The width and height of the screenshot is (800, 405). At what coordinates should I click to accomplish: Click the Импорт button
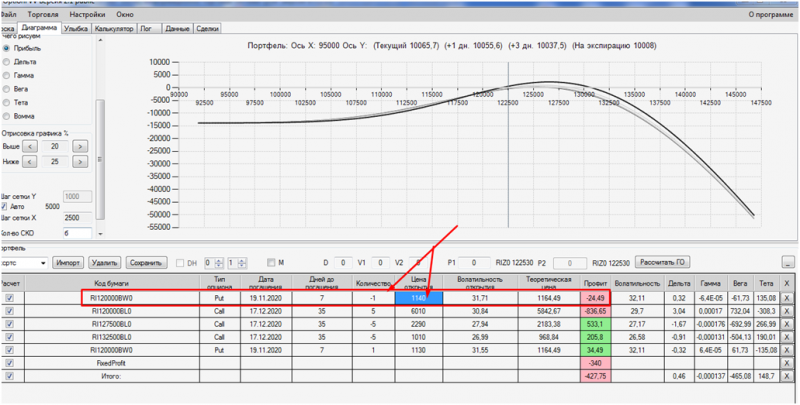[68, 263]
